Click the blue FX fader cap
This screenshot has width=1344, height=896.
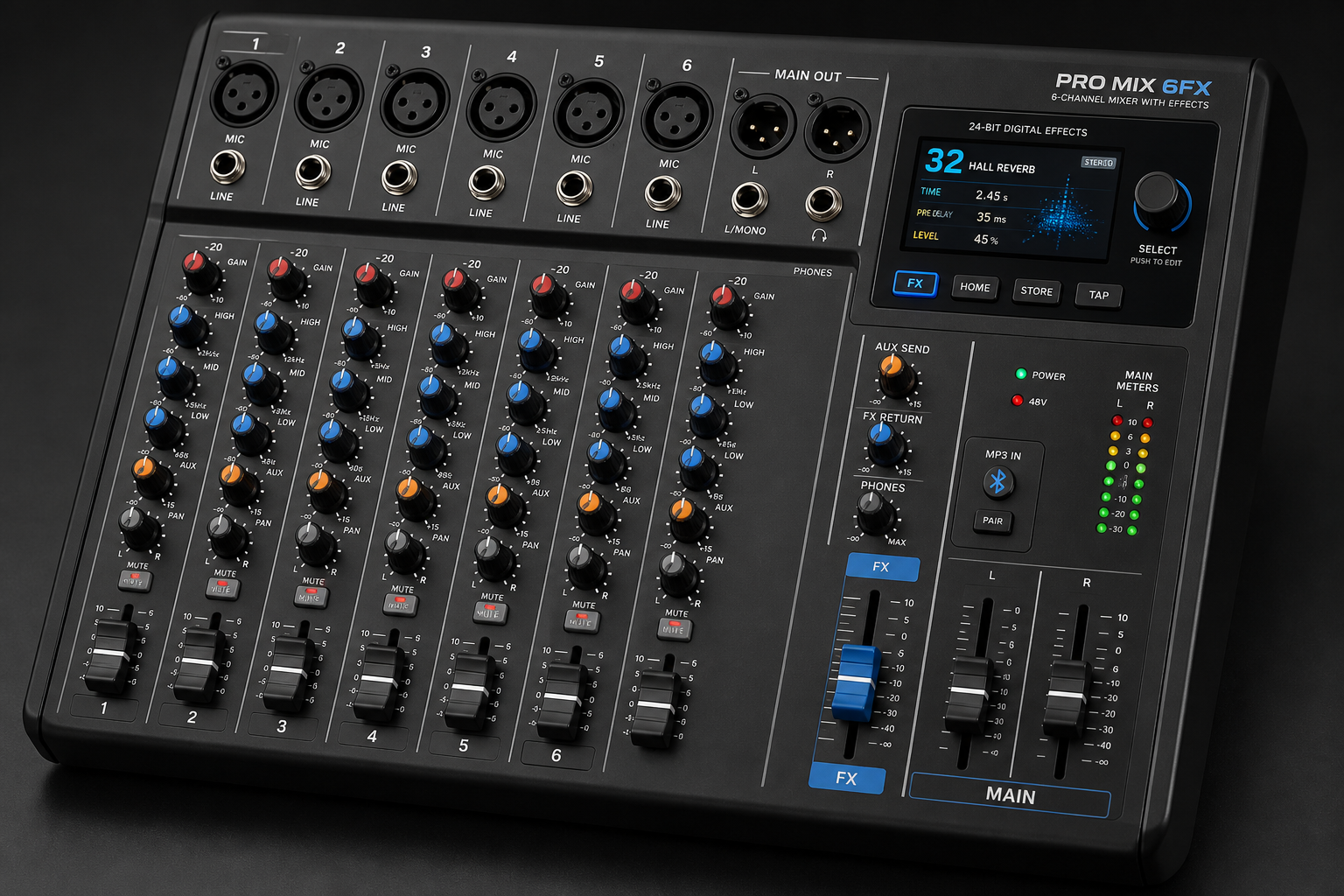click(854, 682)
